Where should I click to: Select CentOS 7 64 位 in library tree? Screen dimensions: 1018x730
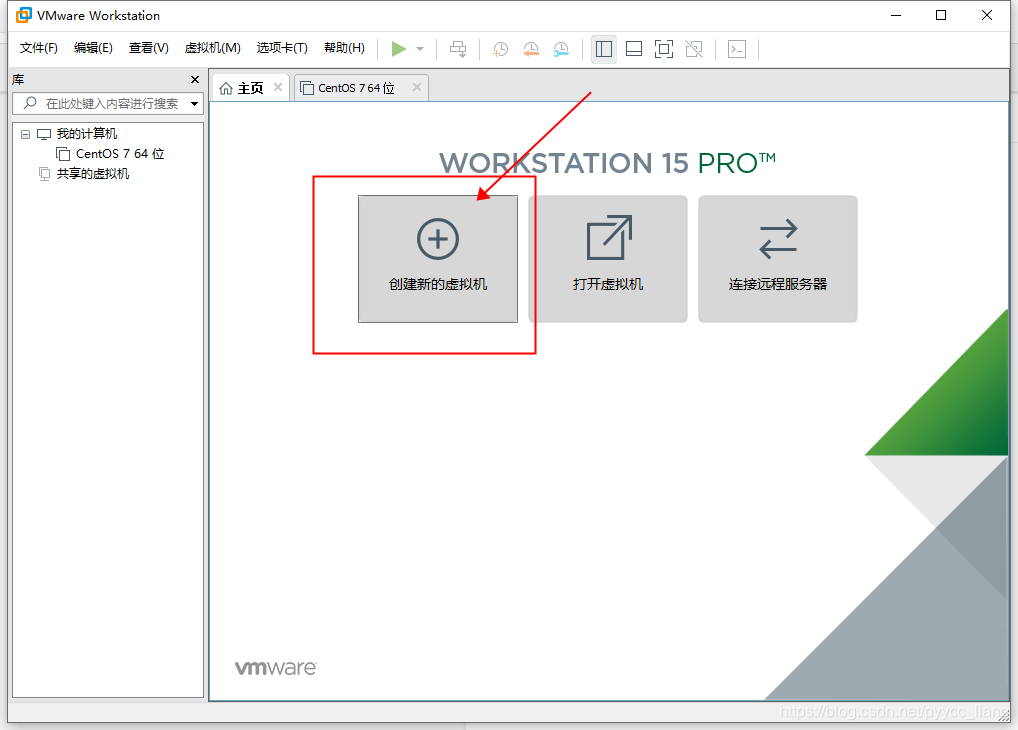click(x=119, y=154)
